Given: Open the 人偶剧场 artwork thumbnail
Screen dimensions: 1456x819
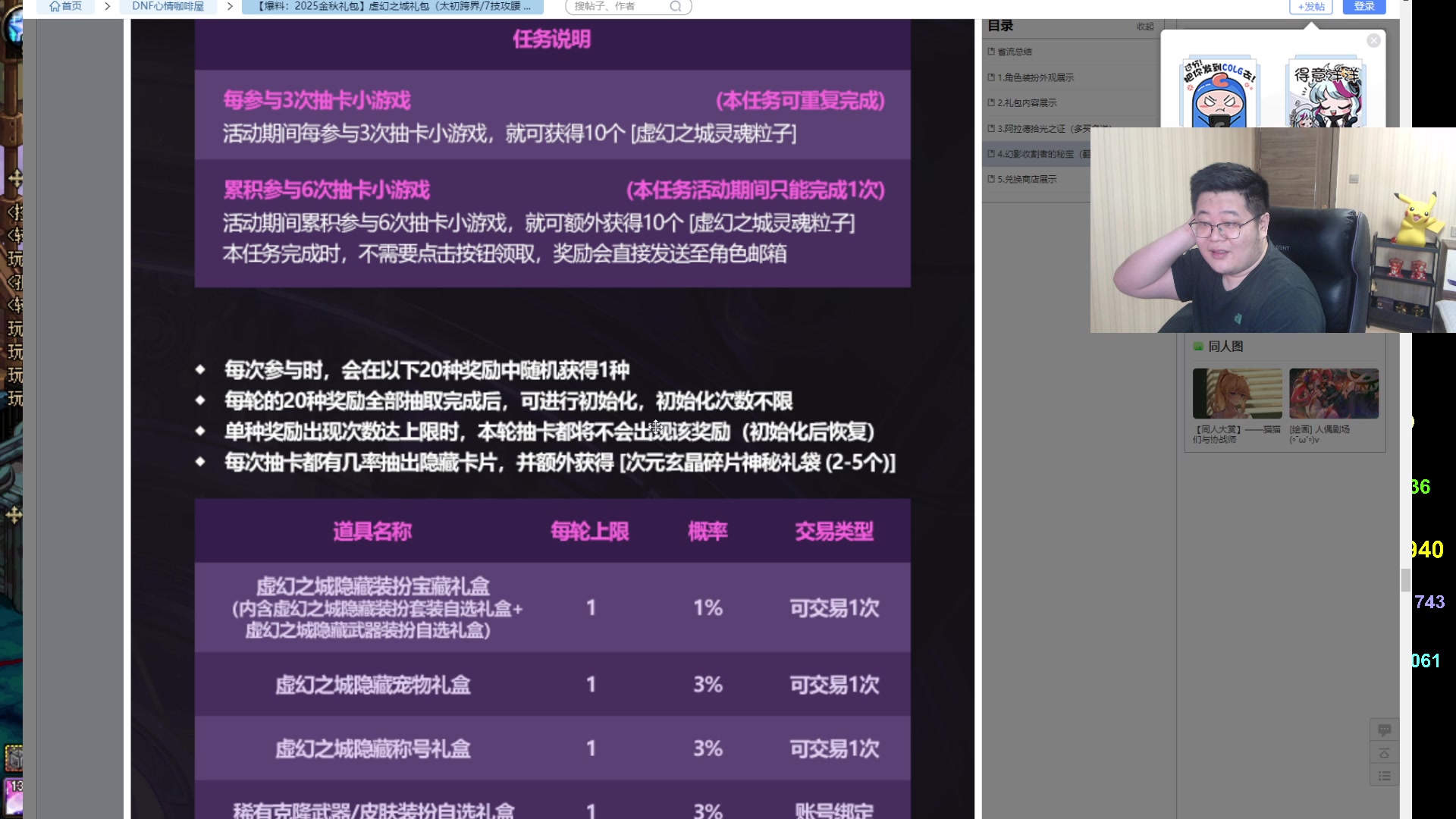Looking at the screenshot, I should coord(1334,394).
